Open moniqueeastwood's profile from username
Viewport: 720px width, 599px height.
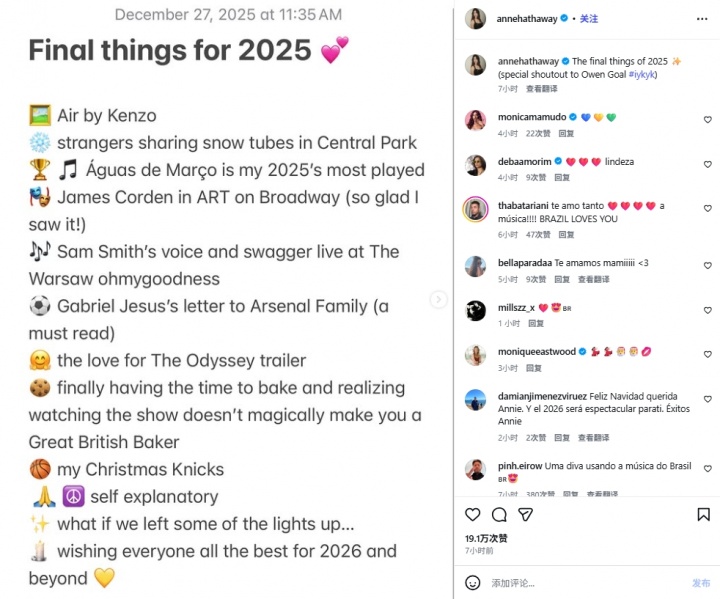535,352
